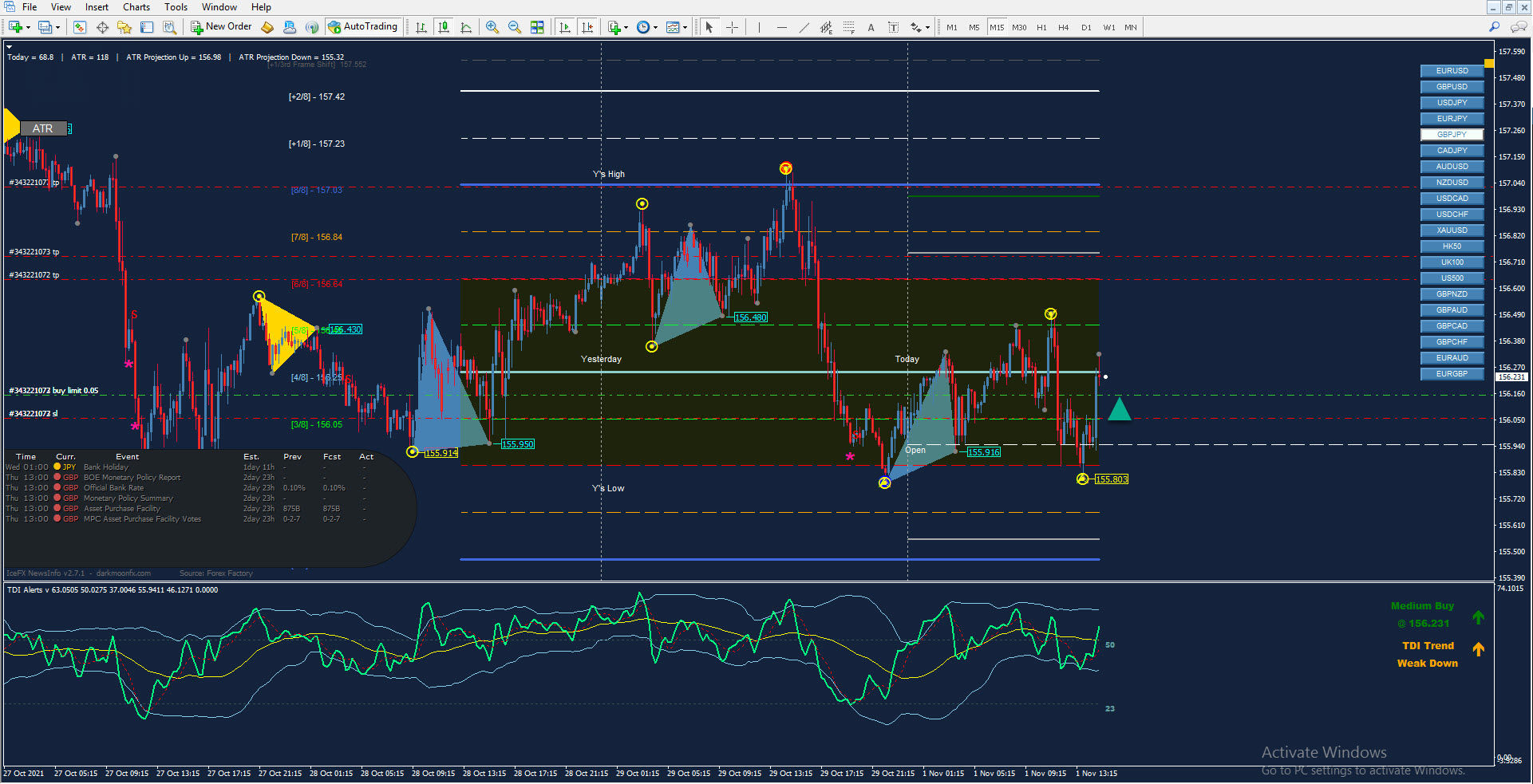Click the current price 156.231 on scale
The image size is (1533, 784).
click(1511, 377)
